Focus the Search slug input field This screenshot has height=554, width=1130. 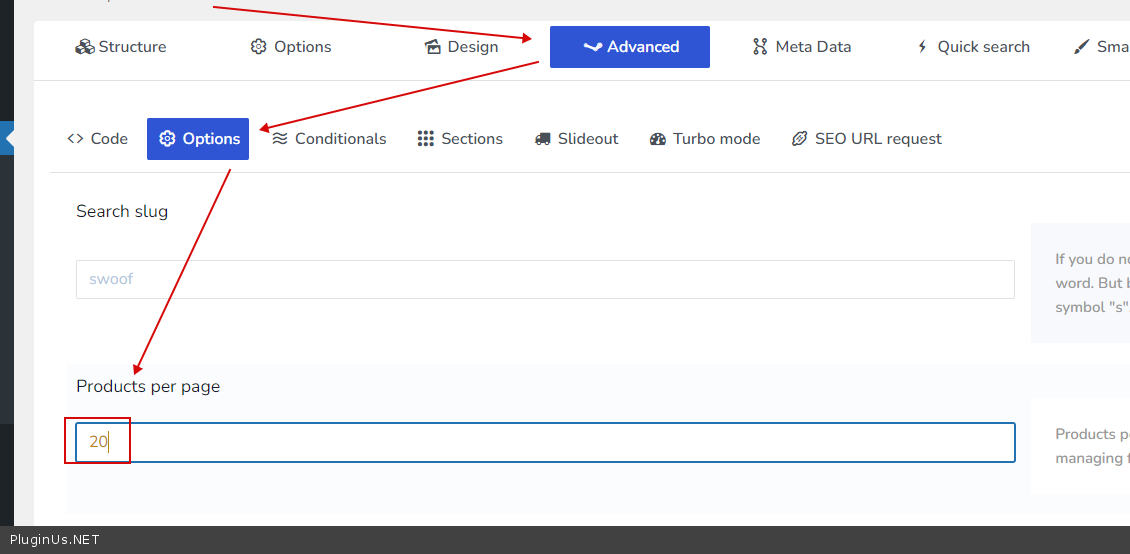pyautogui.click(x=545, y=279)
